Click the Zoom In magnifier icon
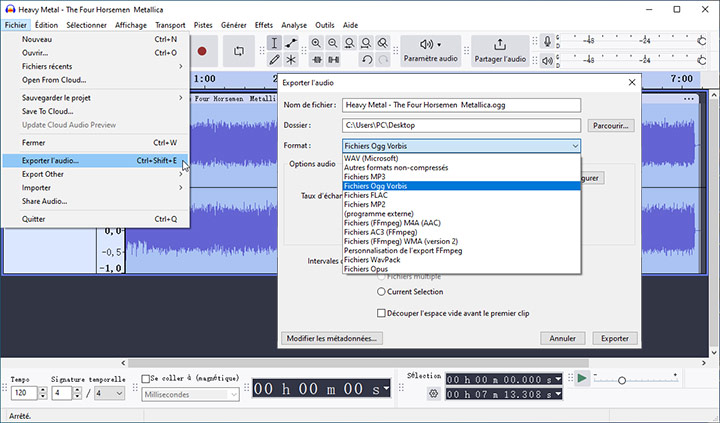This screenshot has width=720, height=423. [316, 43]
